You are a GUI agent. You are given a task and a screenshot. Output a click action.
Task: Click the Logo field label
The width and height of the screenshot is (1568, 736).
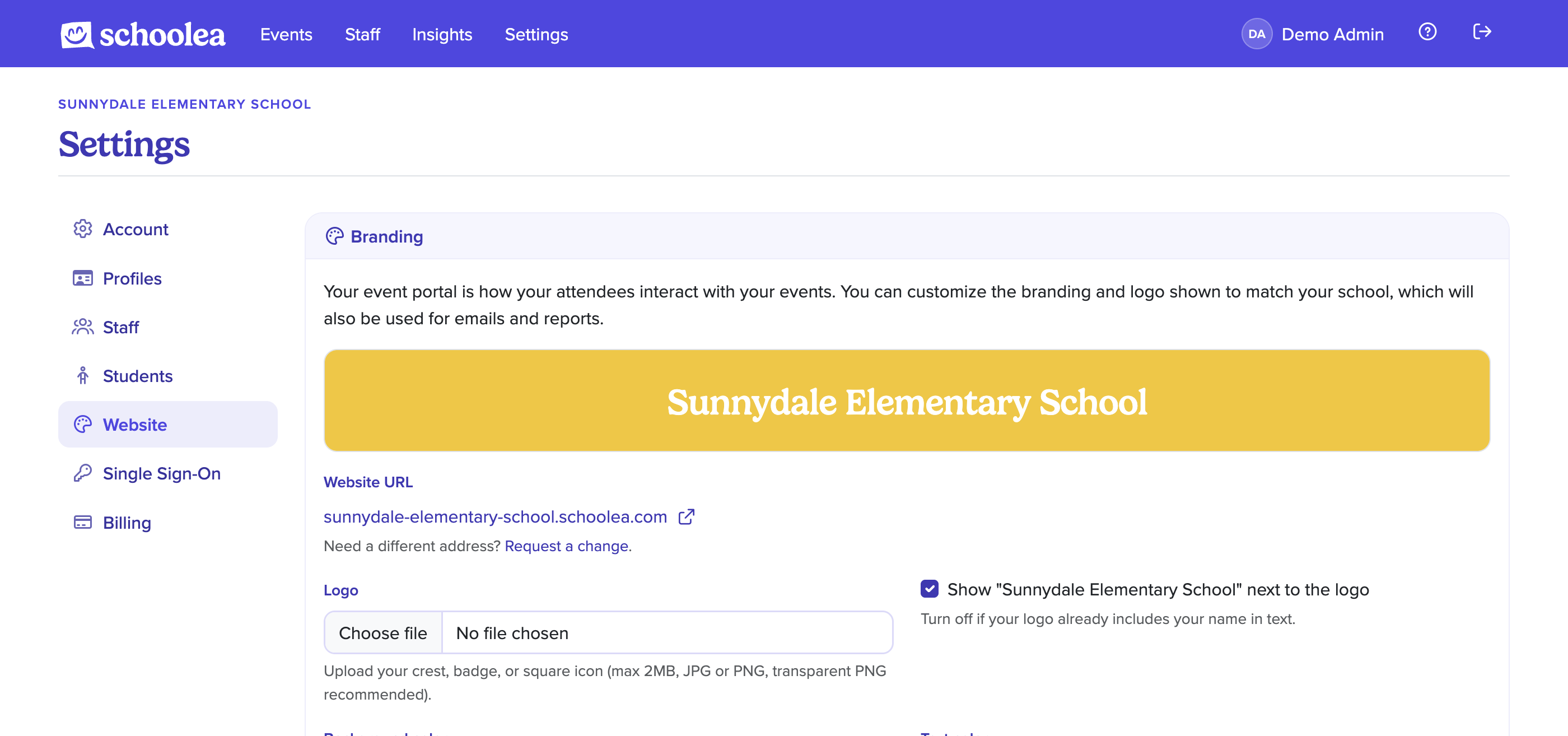(x=341, y=590)
